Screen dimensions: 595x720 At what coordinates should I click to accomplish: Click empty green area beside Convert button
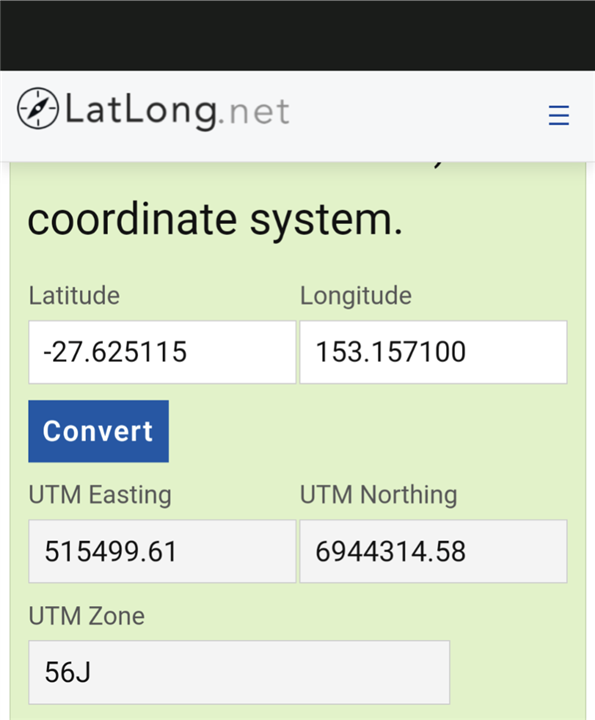[367, 431]
